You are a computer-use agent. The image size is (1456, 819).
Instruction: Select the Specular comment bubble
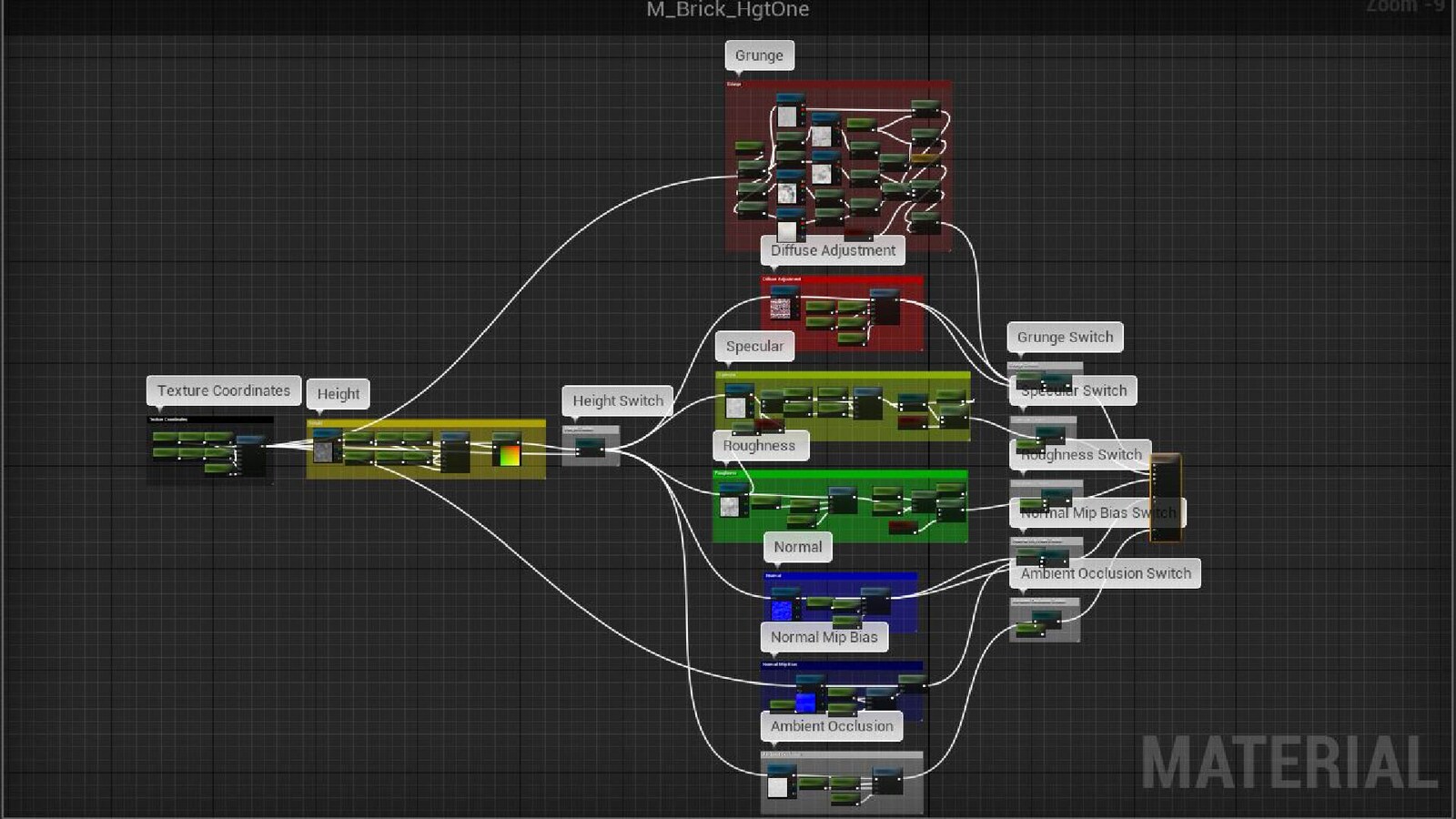click(754, 347)
